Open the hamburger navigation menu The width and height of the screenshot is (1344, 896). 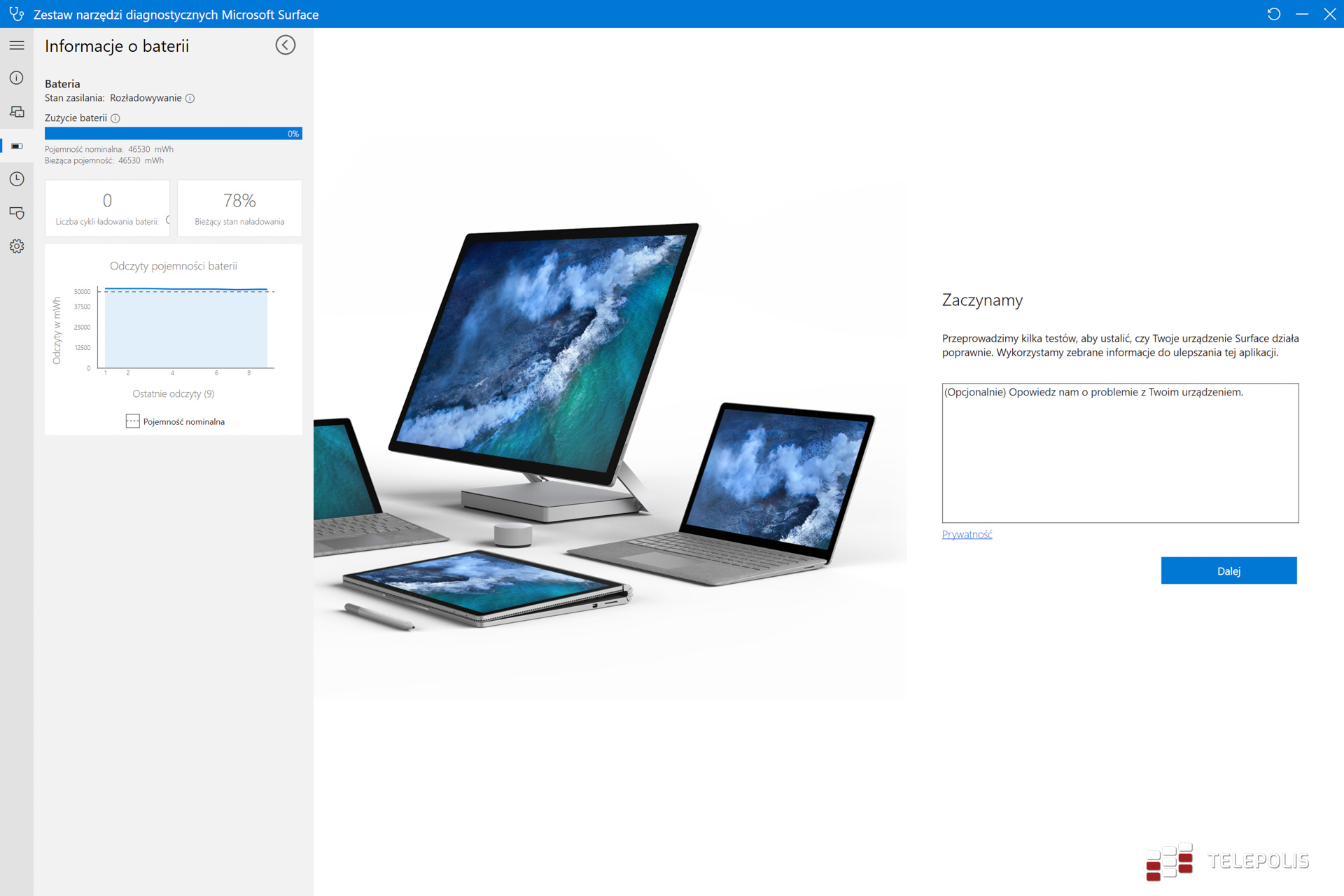pyautogui.click(x=16, y=44)
